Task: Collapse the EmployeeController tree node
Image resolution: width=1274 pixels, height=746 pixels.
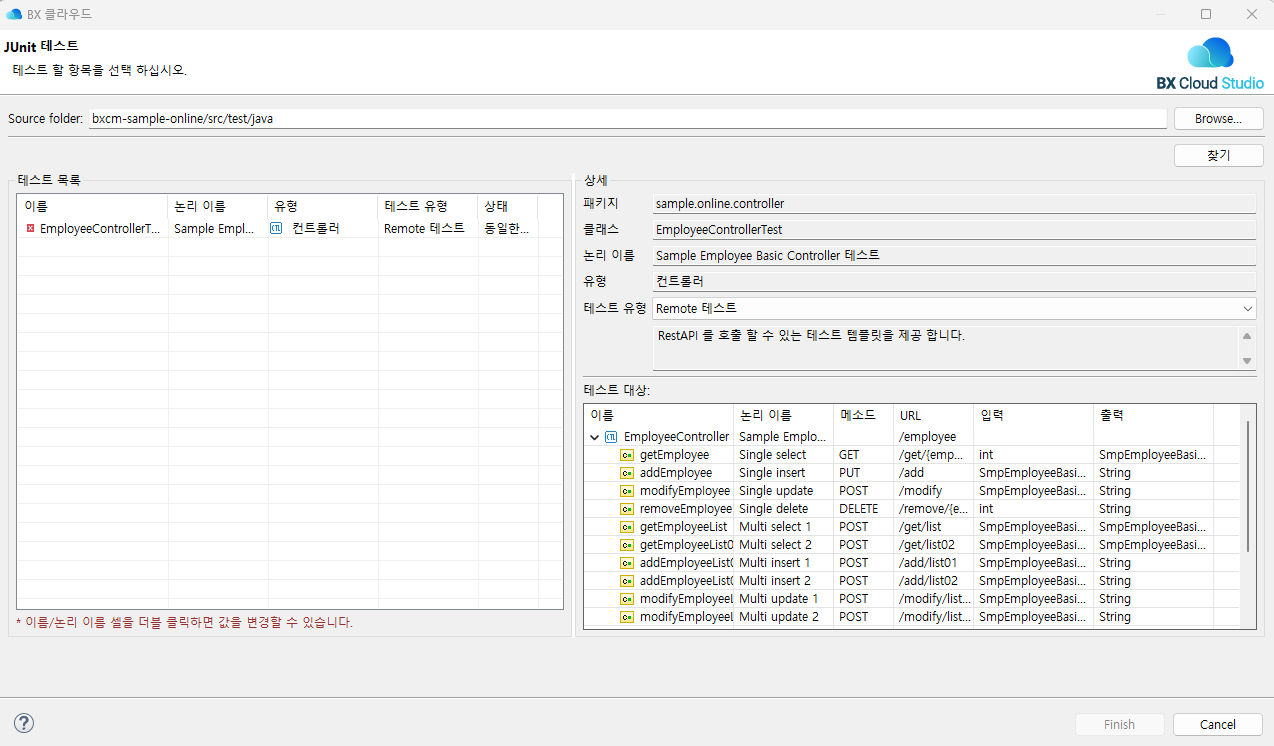Action: pyautogui.click(x=595, y=437)
